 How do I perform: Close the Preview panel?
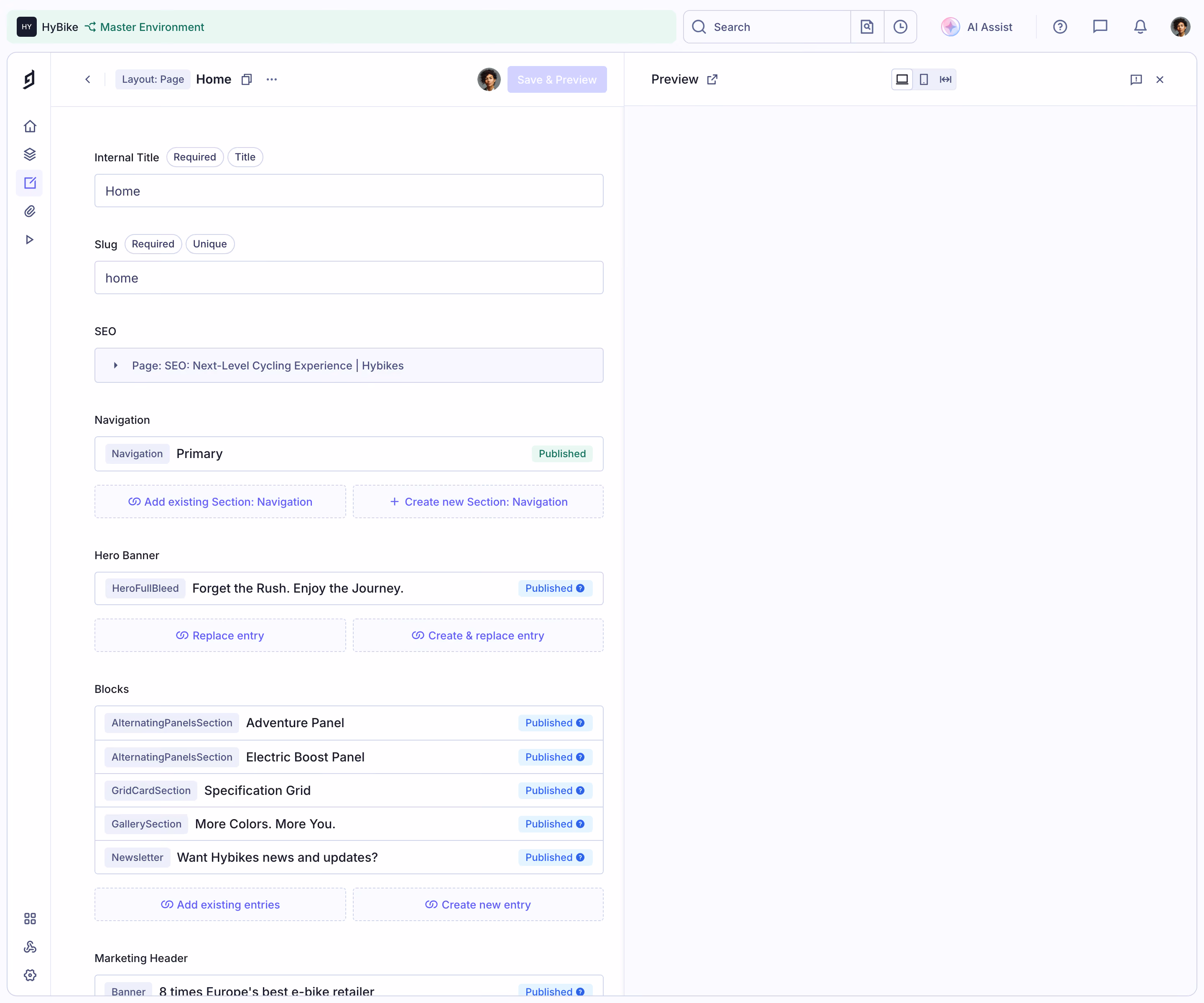pos(1160,80)
